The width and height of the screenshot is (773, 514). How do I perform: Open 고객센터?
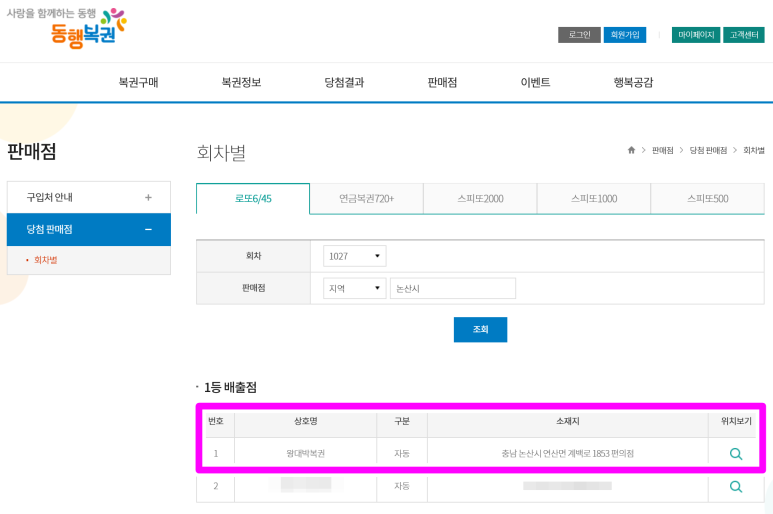pyautogui.click(x=743, y=35)
